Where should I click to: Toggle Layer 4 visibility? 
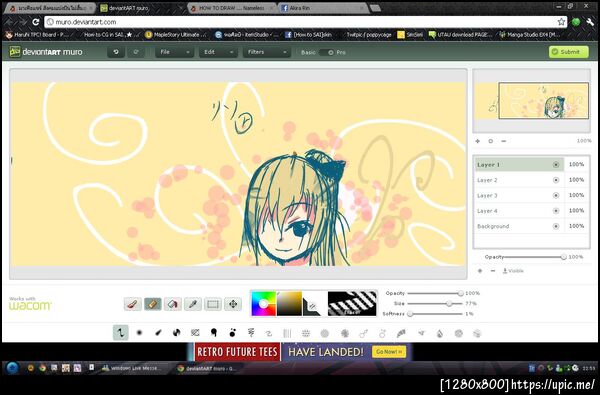tap(556, 211)
